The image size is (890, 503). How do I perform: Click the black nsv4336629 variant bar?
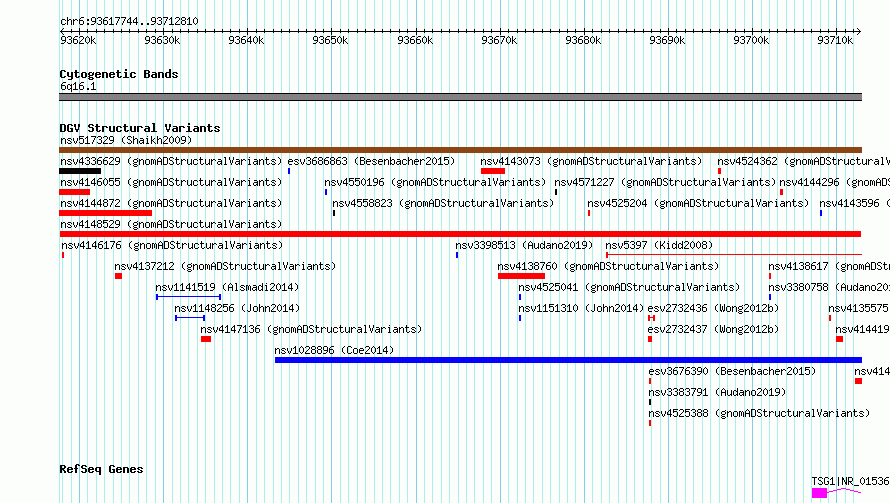[x=80, y=171]
